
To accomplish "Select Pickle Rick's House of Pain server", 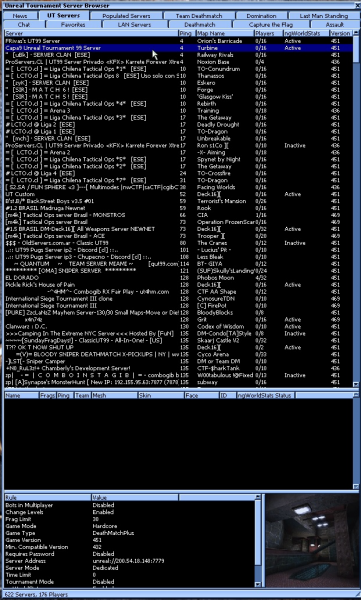I will 178,285.
